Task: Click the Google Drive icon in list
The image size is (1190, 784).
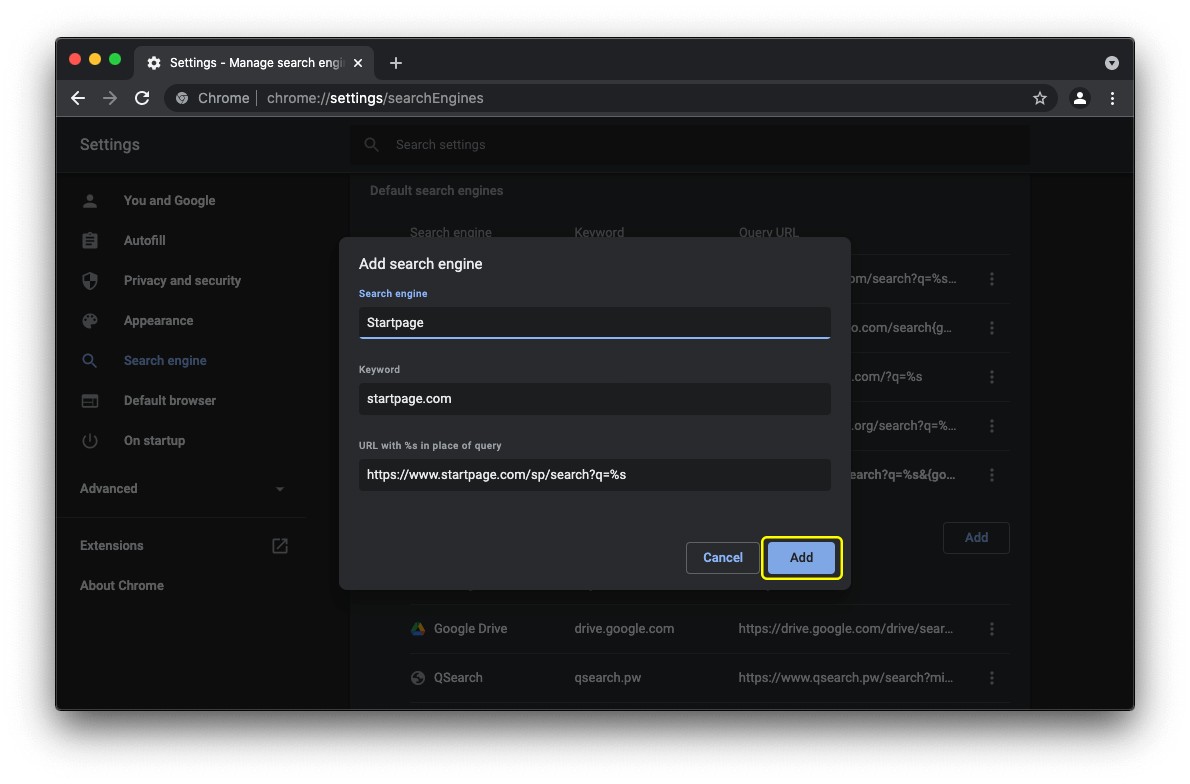Action: 417,628
